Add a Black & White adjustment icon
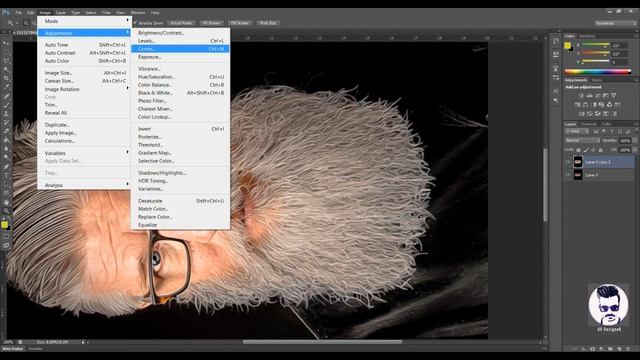This screenshot has width=640, height=360. pos(593,104)
